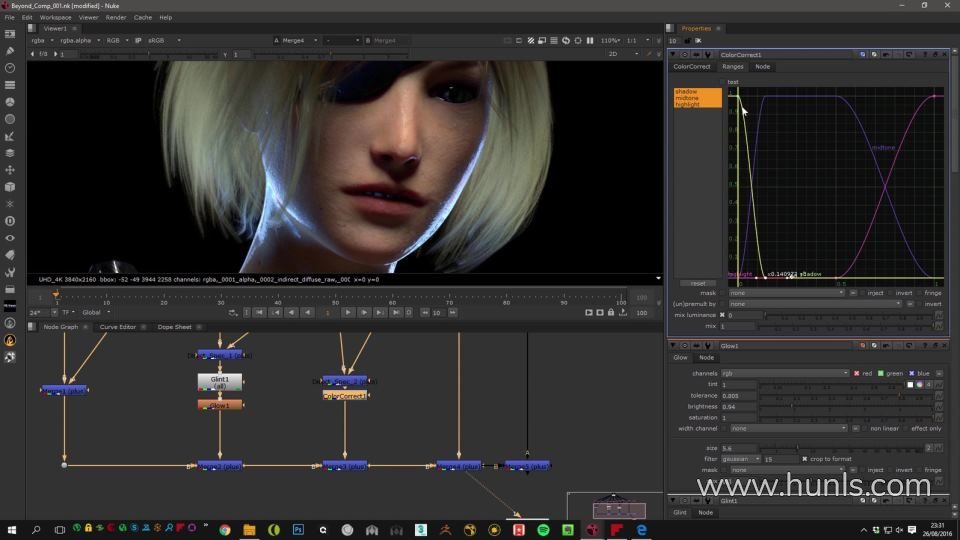
Task: Click the tolerance value field in Glow1
Action: [x=738, y=396]
